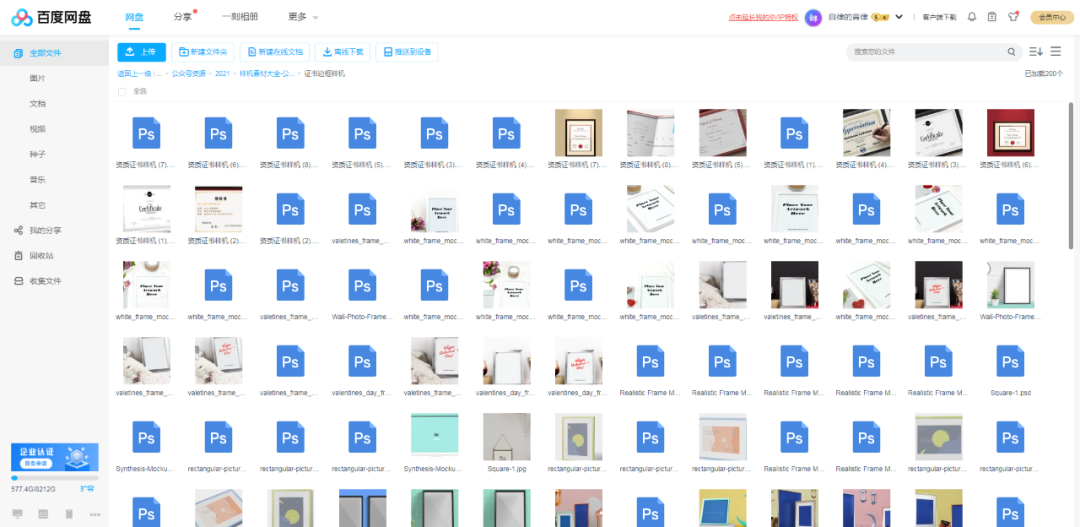Select PSD icon of 资质证书样机 (2)
Screen dimensions: 1080x527
point(291,209)
